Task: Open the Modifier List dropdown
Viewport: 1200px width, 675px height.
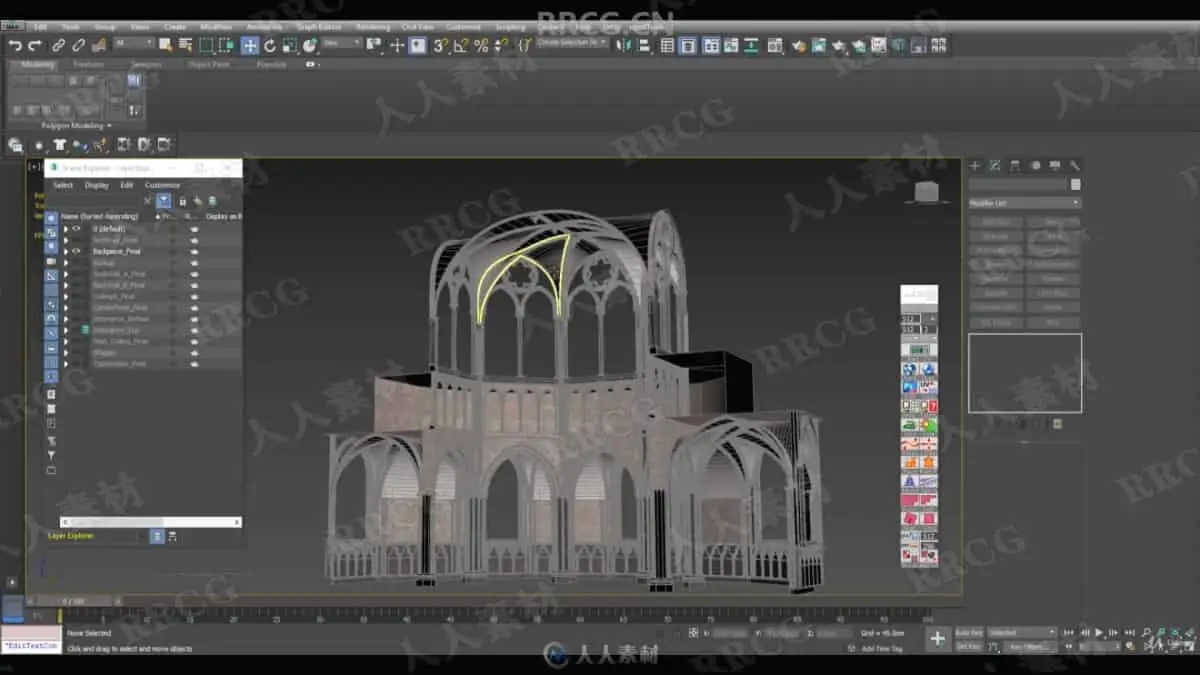Action: click(x=1025, y=203)
